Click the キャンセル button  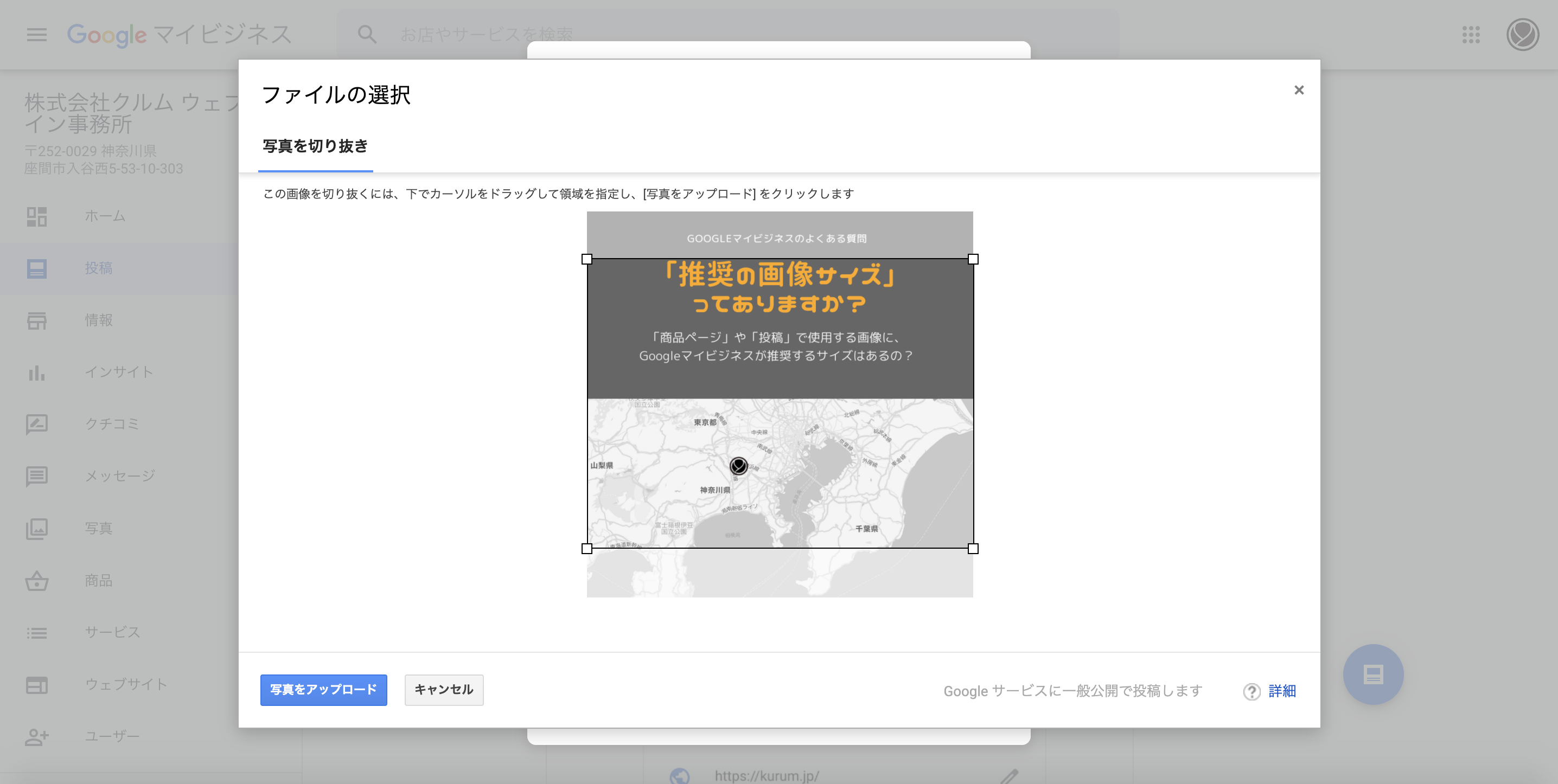443,690
